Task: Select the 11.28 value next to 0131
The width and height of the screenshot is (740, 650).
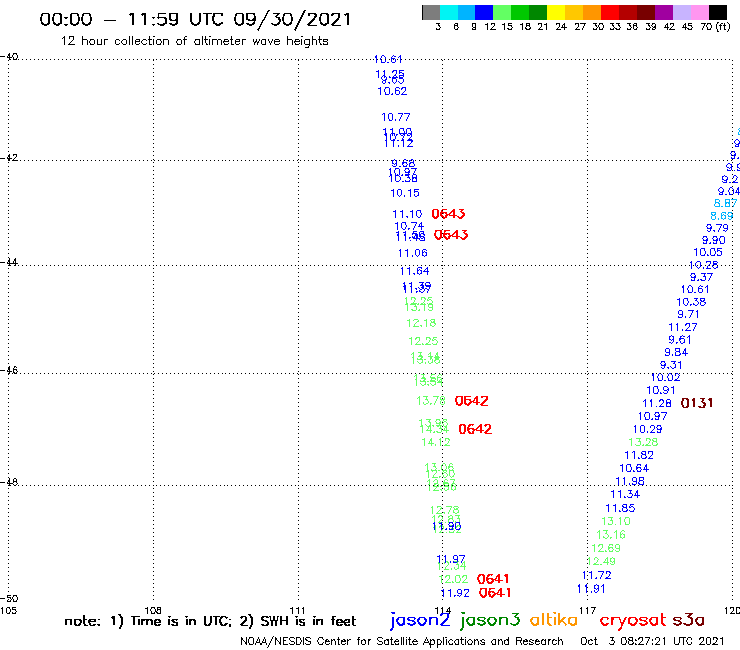Action: (656, 403)
